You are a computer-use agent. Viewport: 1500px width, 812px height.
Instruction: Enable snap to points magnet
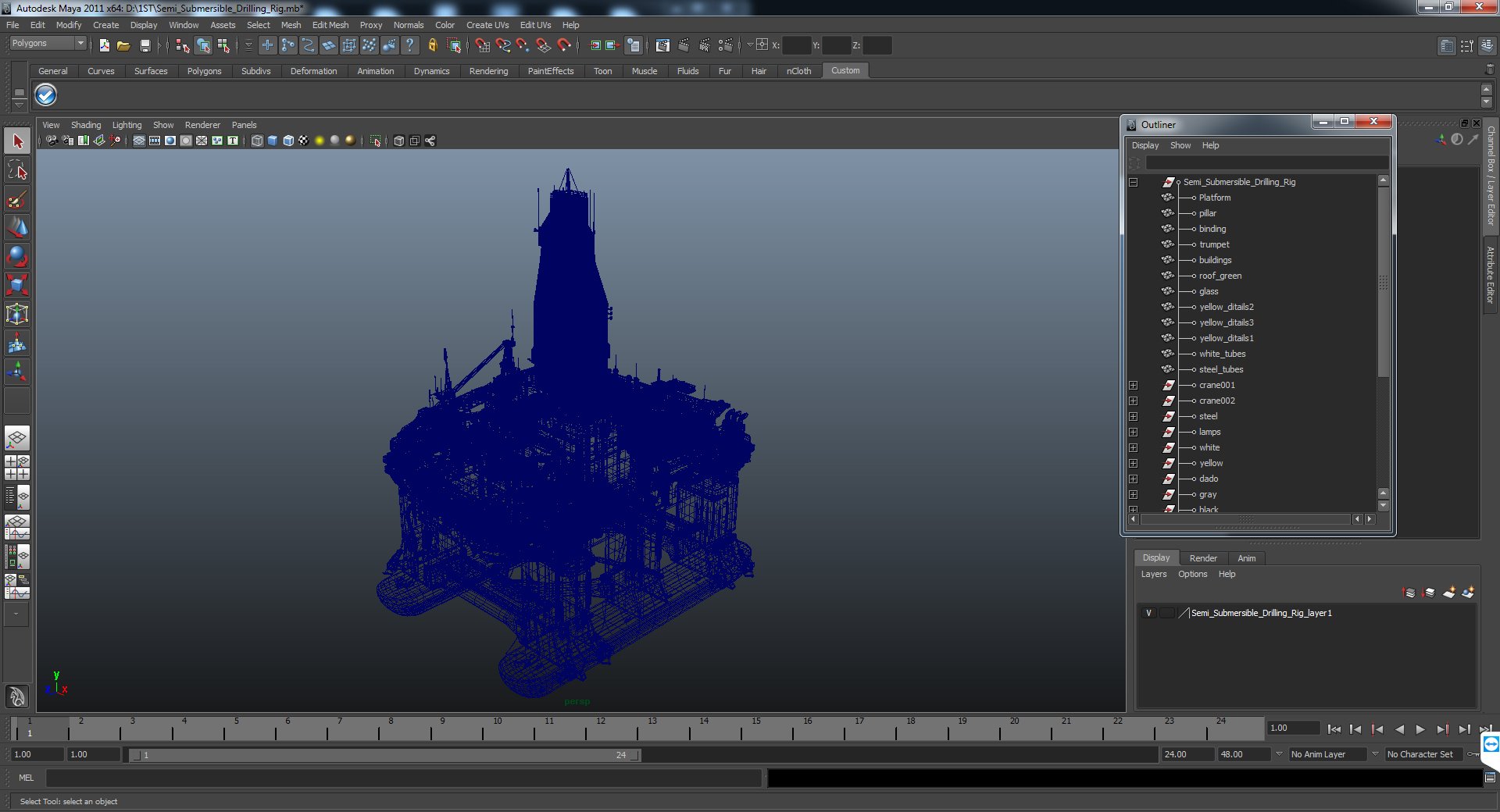tap(523, 45)
